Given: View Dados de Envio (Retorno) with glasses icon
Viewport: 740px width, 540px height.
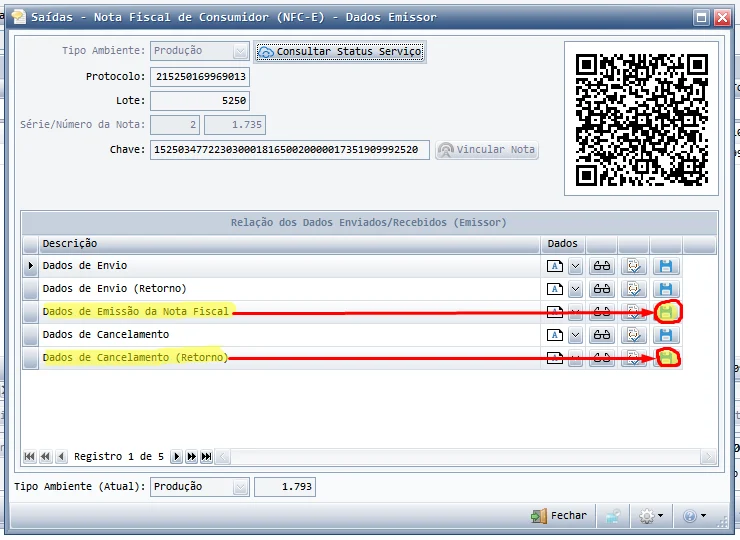Looking at the screenshot, I should (x=602, y=289).
